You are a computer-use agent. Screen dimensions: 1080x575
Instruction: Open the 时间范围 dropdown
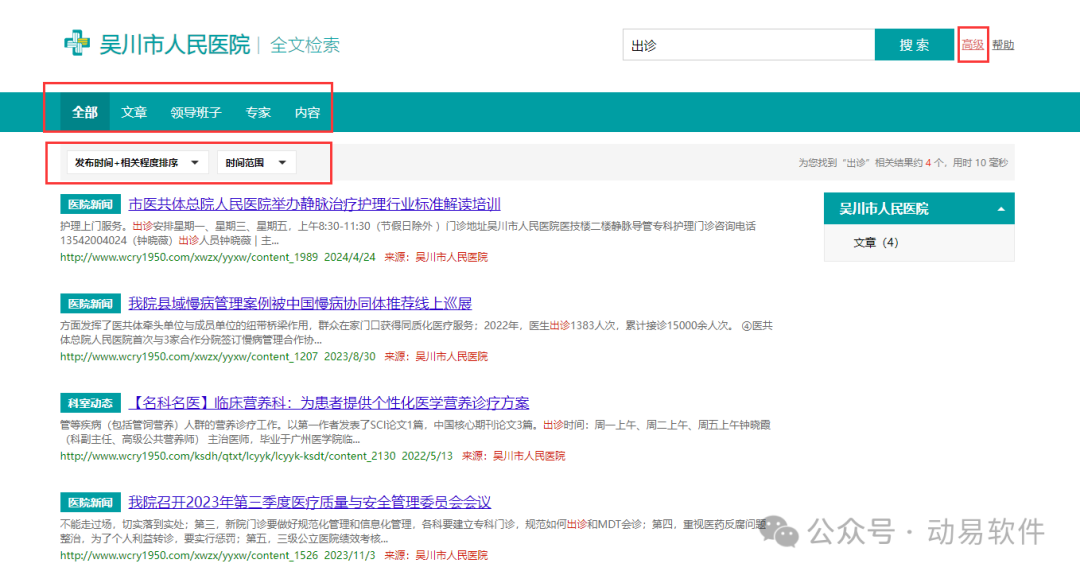click(255, 162)
